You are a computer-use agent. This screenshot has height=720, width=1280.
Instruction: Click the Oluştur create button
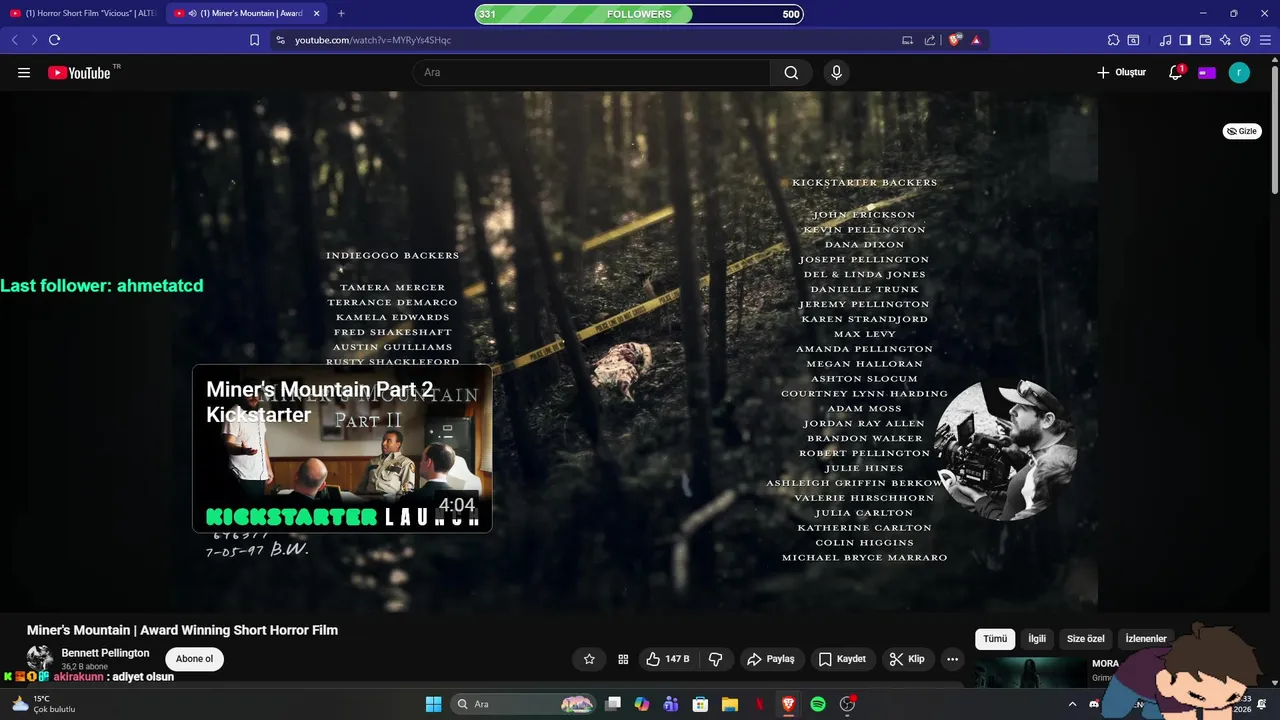coord(1121,73)
